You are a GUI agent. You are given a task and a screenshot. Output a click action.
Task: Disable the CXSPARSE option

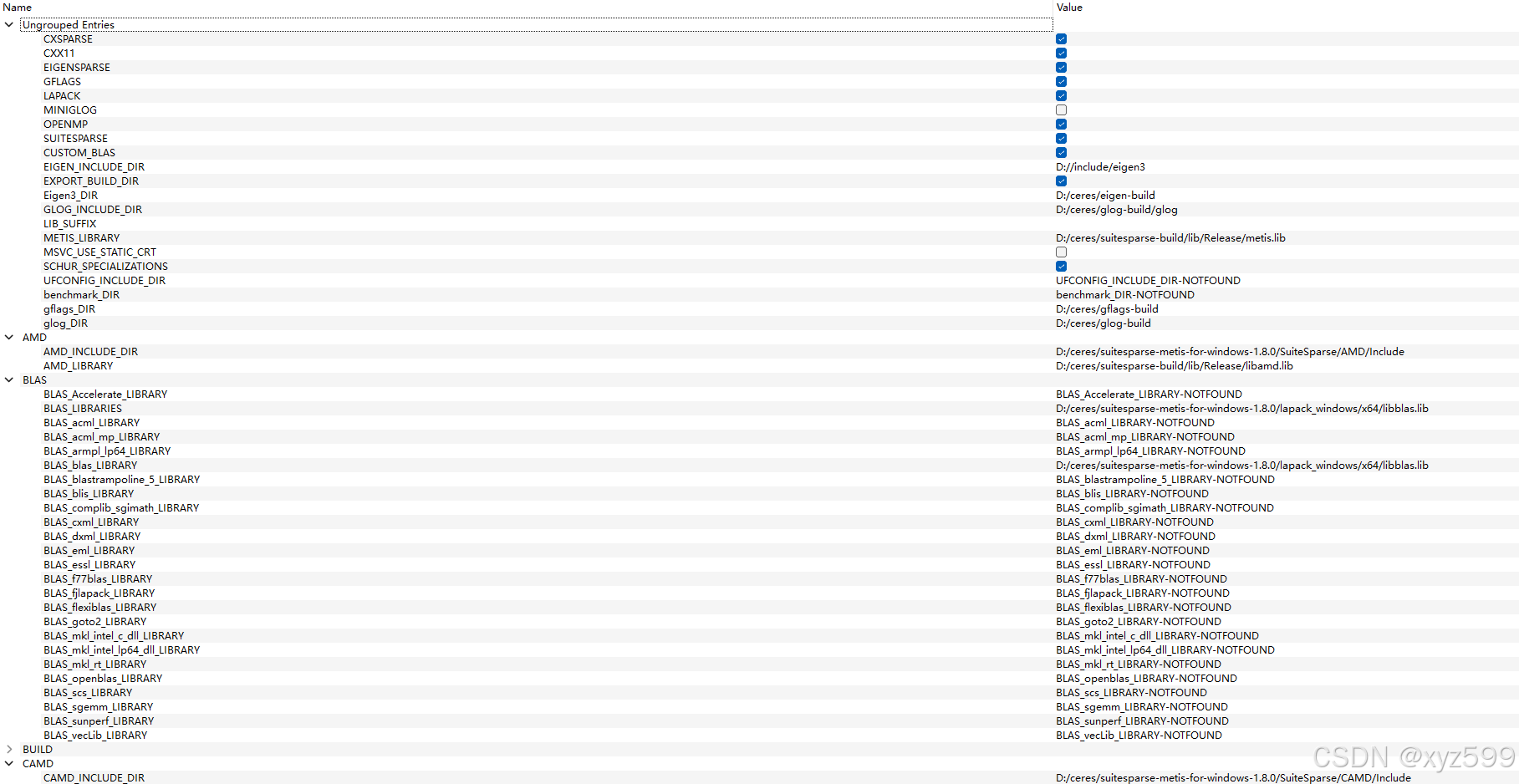click(x=1061, y=38)
